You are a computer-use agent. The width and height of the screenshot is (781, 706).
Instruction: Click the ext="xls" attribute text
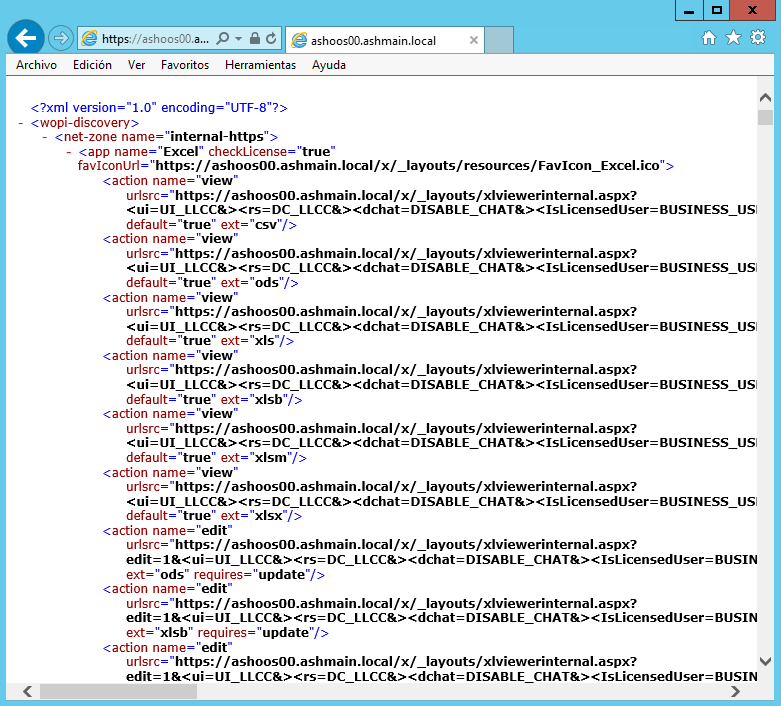[x=257, y=341]
